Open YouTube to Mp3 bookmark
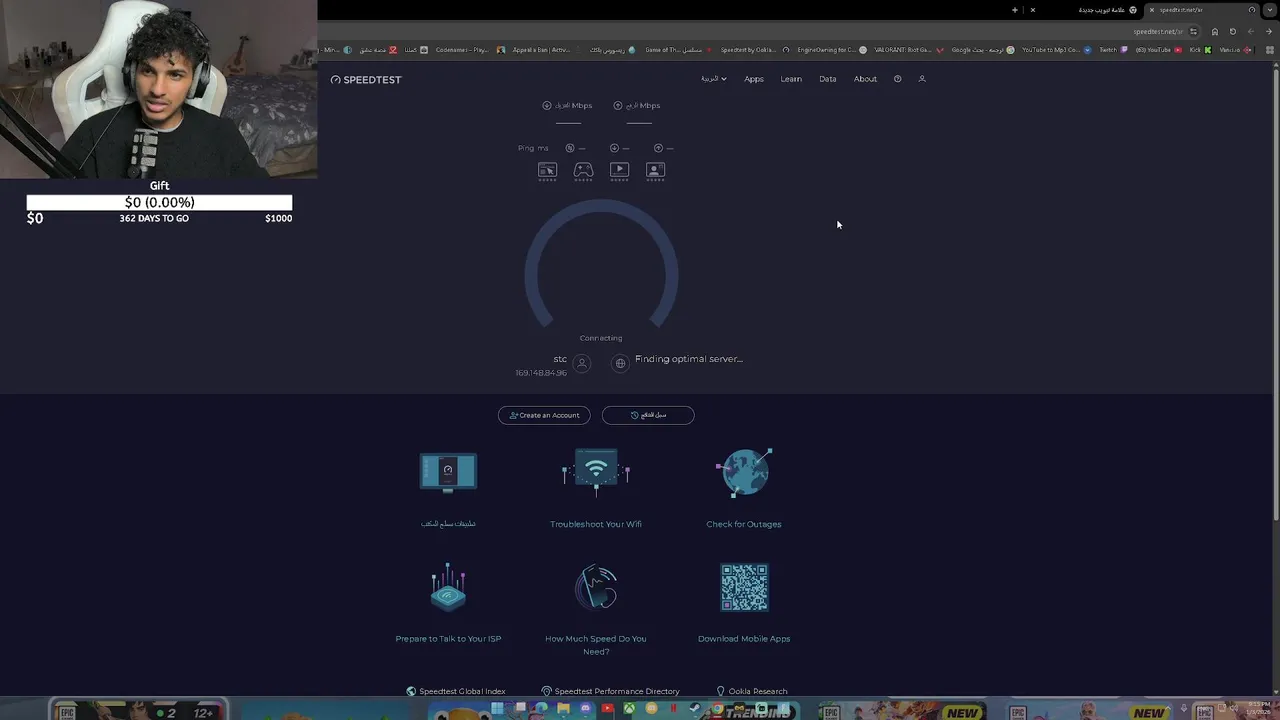The height and width of the screenshot is (720, 1280). (x=1055, y=50)
